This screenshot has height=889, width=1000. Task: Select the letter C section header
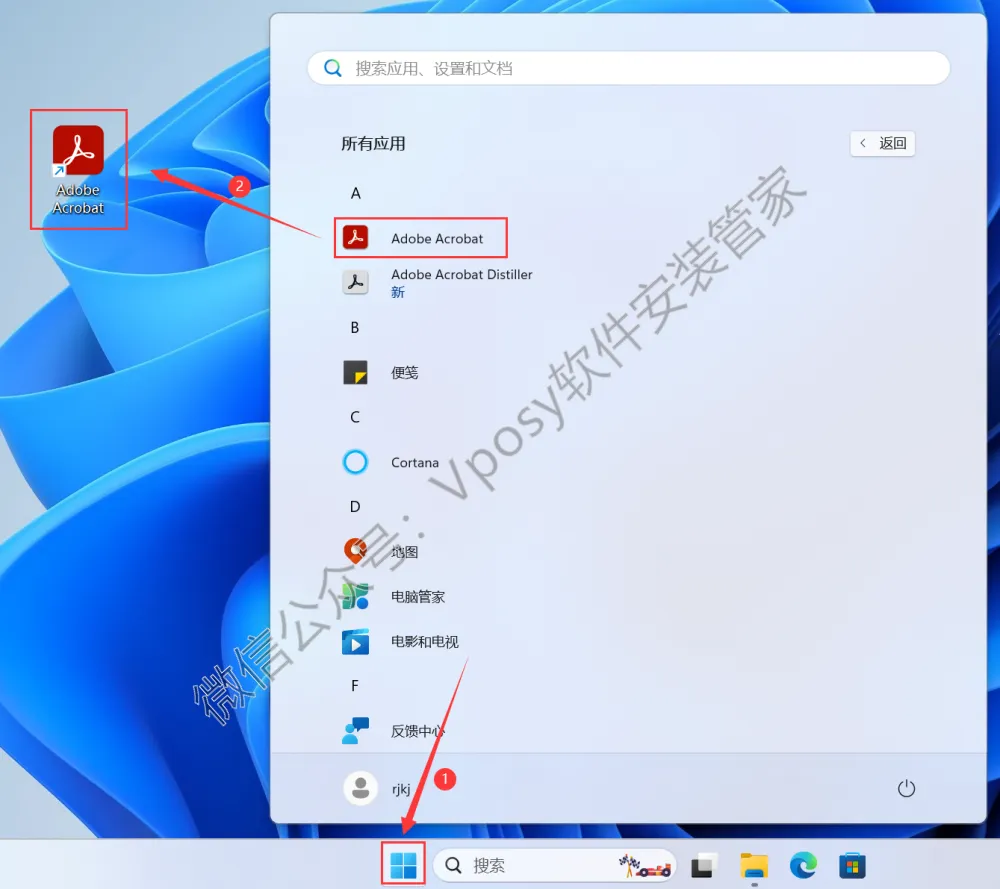pyautogui.click(x=355, y=417)
